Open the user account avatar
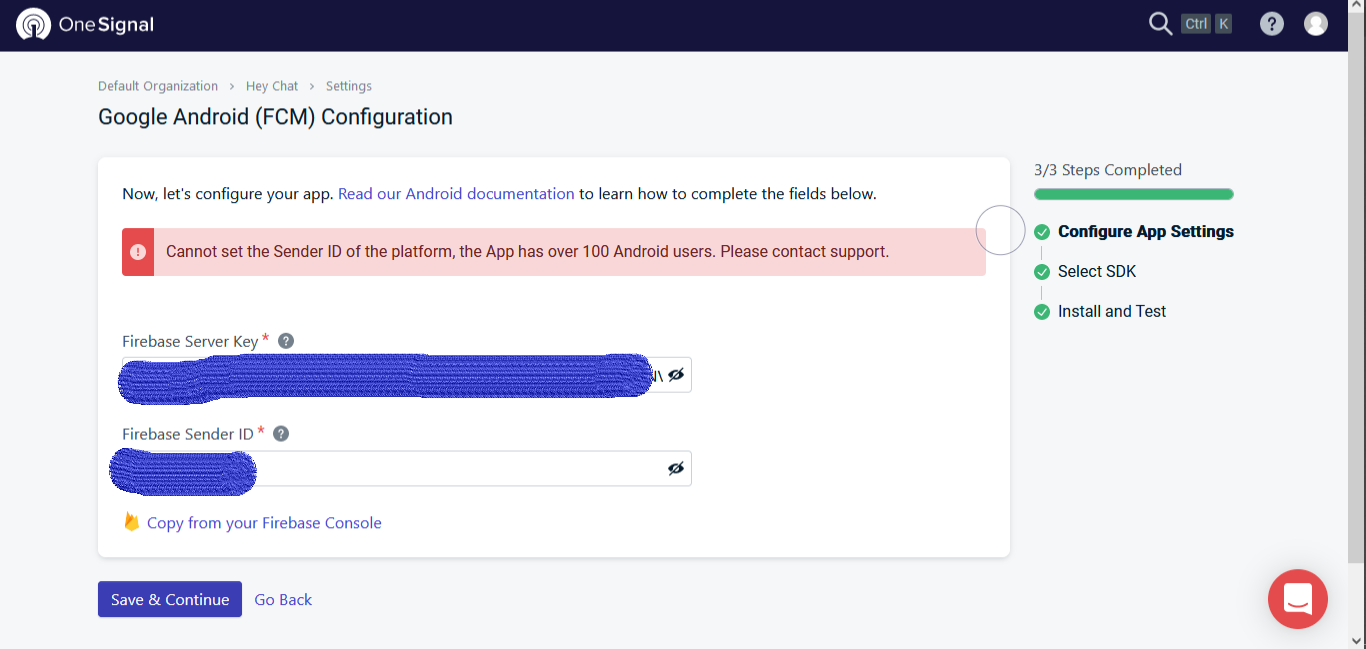This screenshot has height=649, width=1366. (1316, 24)
